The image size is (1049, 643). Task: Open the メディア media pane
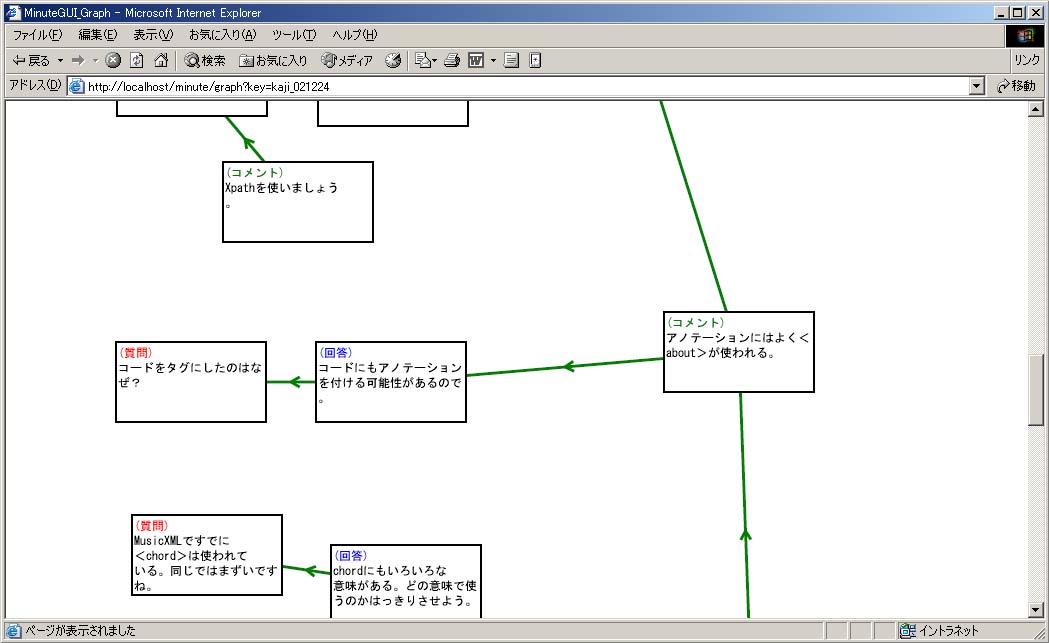pos(347,61)
